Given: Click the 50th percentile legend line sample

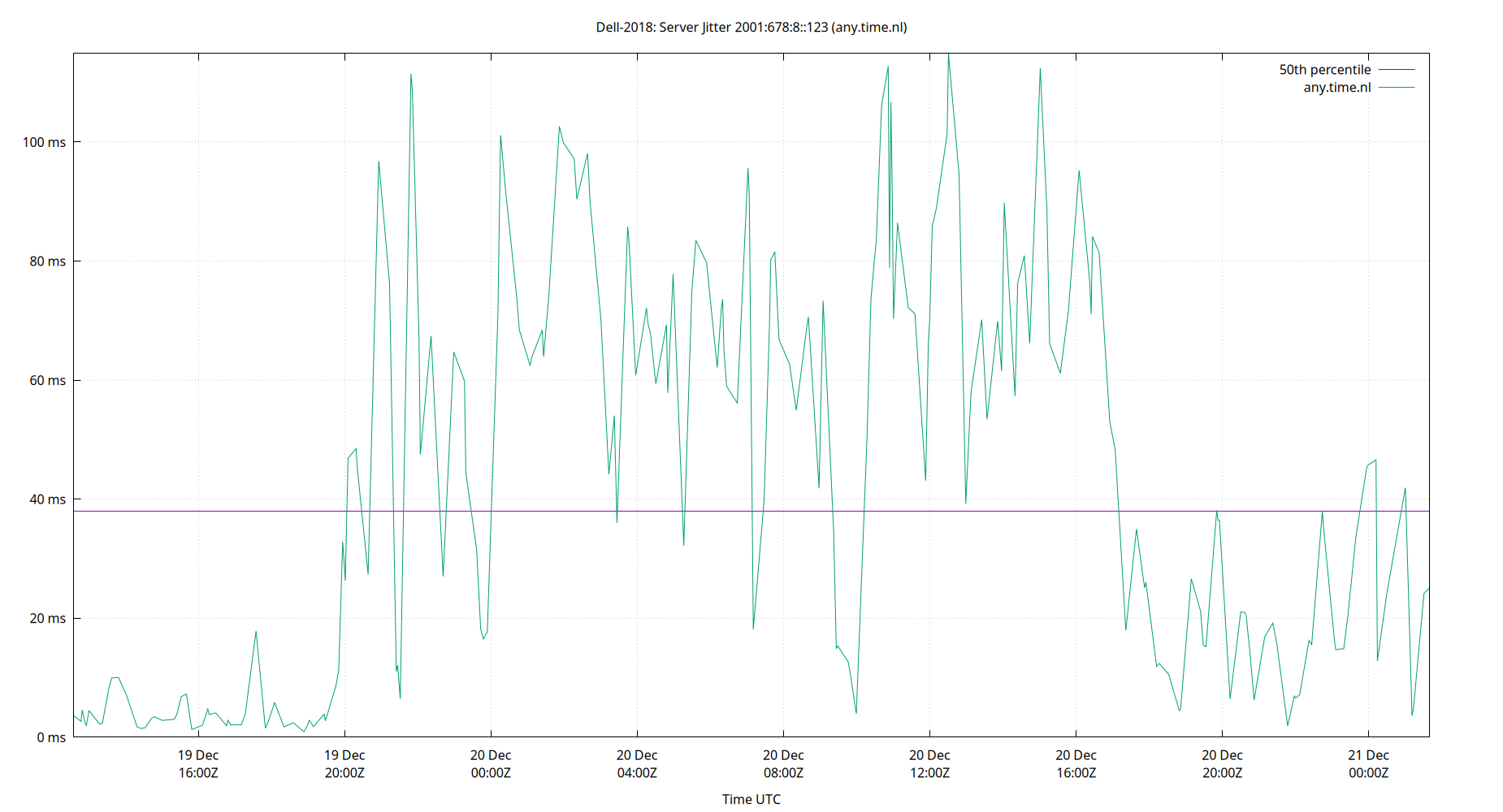Looking at the screenshot, I should (x=1395, y=69).
